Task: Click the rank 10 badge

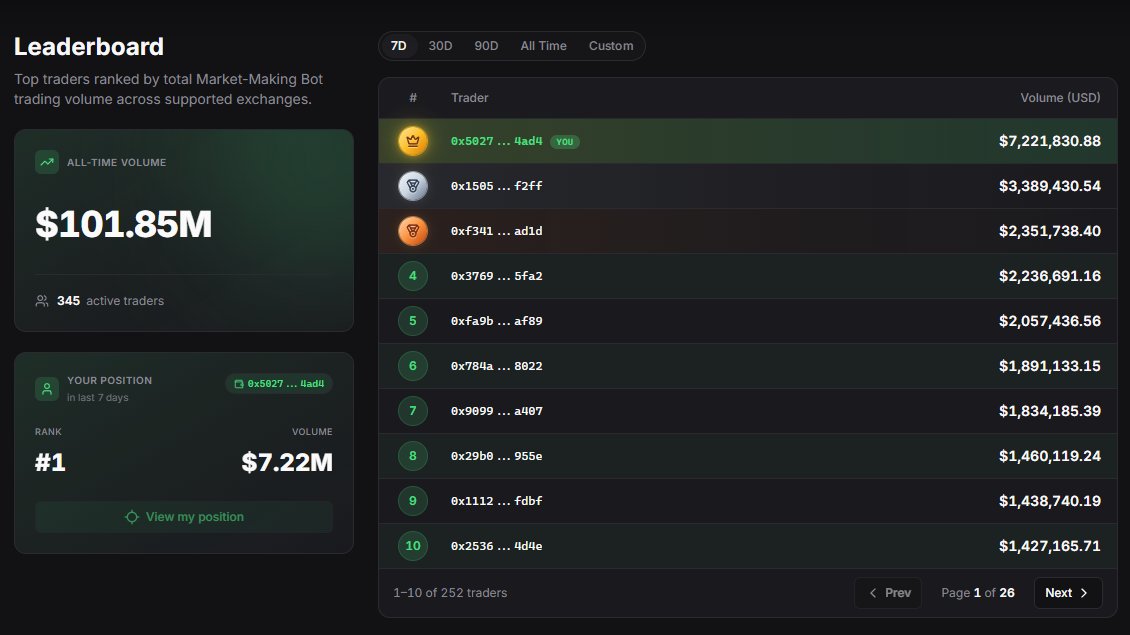Action: (x=413, y=546)
